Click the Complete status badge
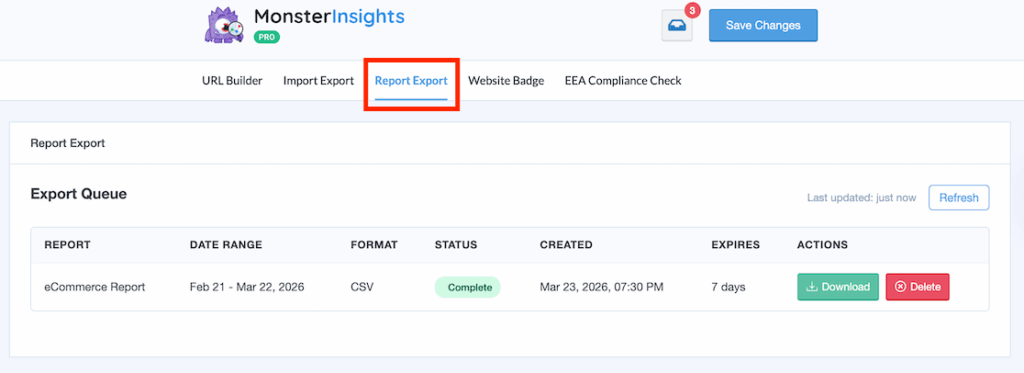The width and height of the screenshot is (1024, 373). [x=468, y=287]
